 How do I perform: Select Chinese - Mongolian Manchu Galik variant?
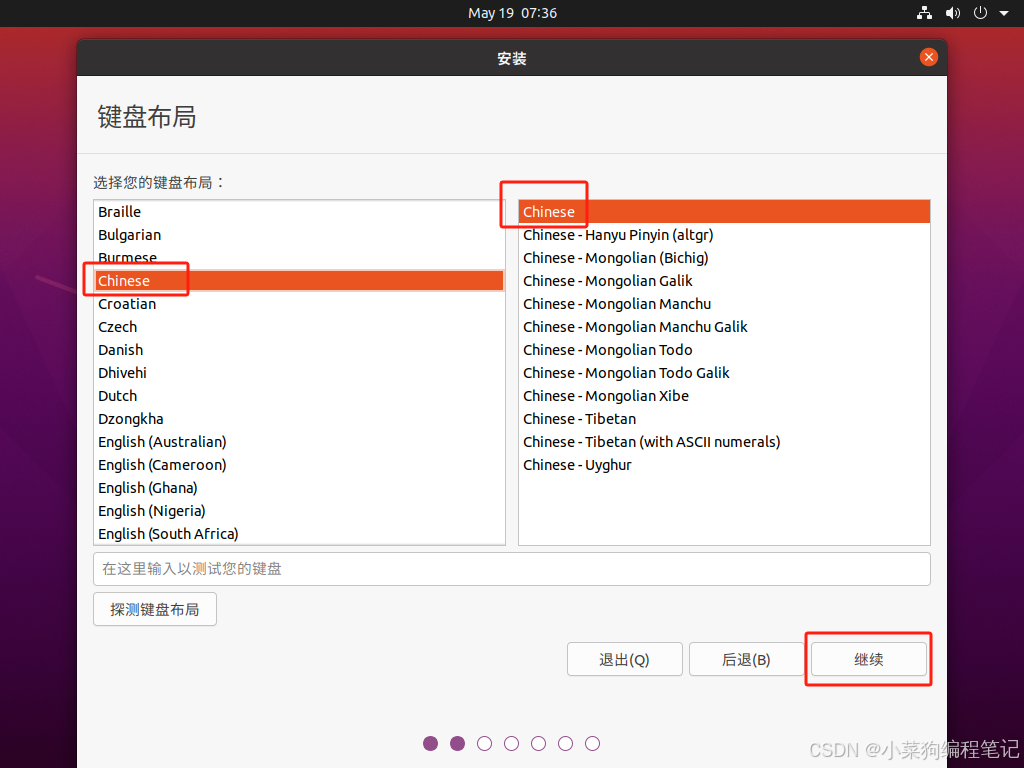[x=724, y=327]
